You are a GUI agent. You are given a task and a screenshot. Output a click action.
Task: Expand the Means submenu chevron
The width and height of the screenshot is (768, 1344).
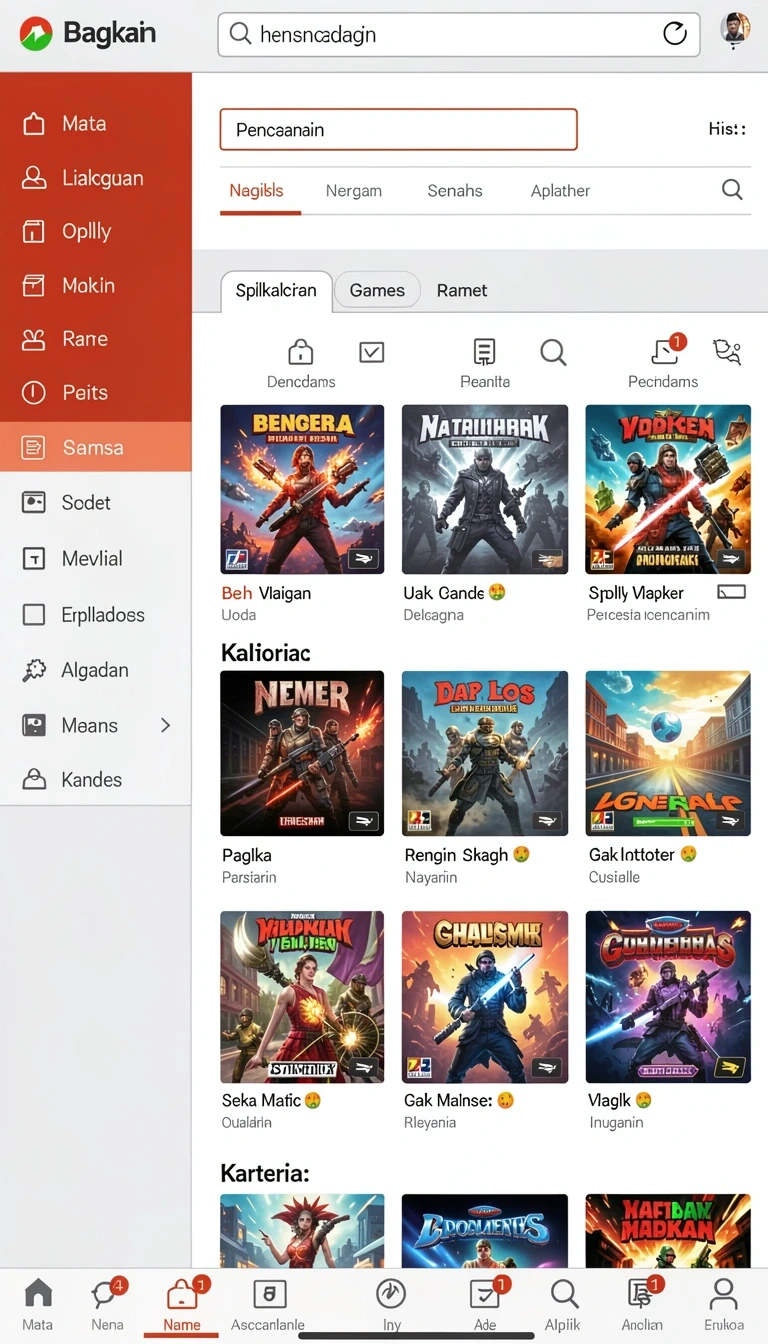[166, 725]
